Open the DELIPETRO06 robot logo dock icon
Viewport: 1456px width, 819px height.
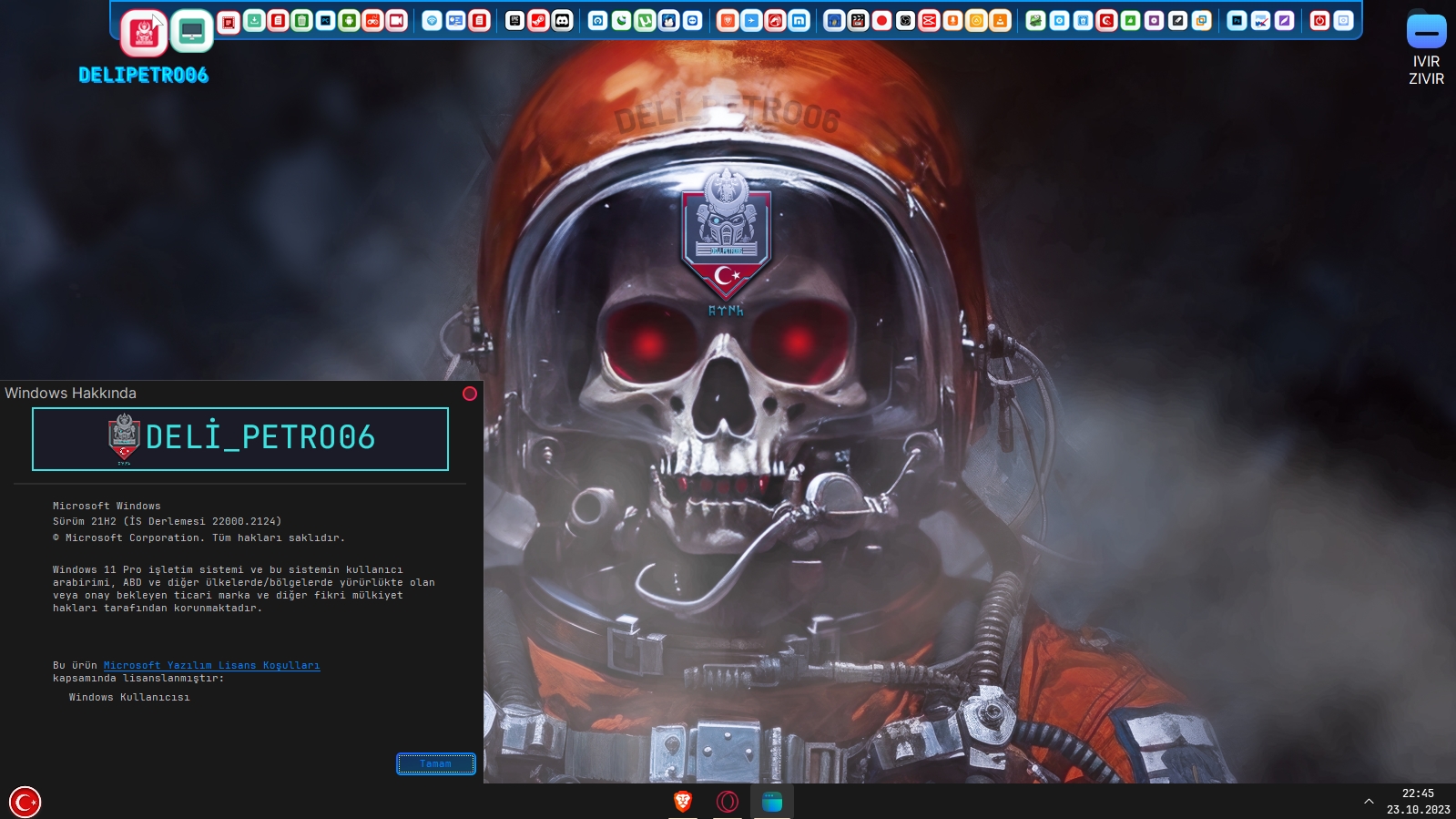point(144,33)
